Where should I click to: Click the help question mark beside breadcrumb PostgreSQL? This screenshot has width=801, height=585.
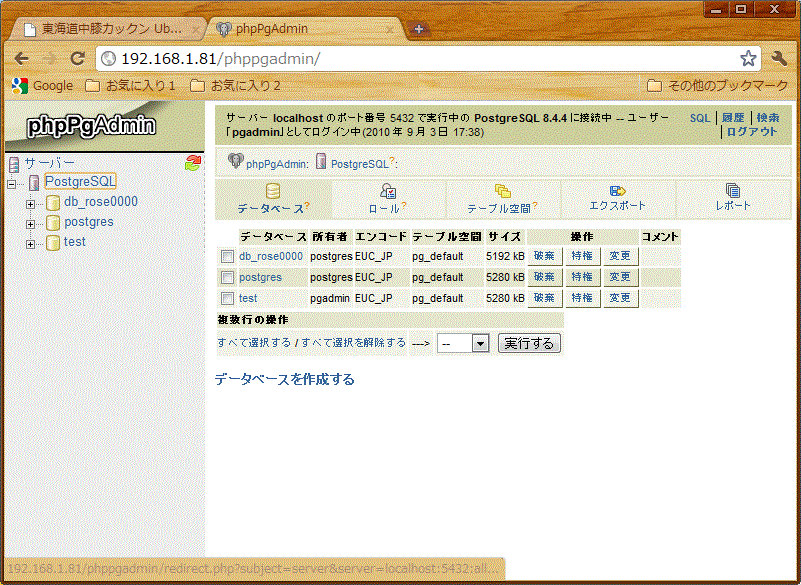392,160
